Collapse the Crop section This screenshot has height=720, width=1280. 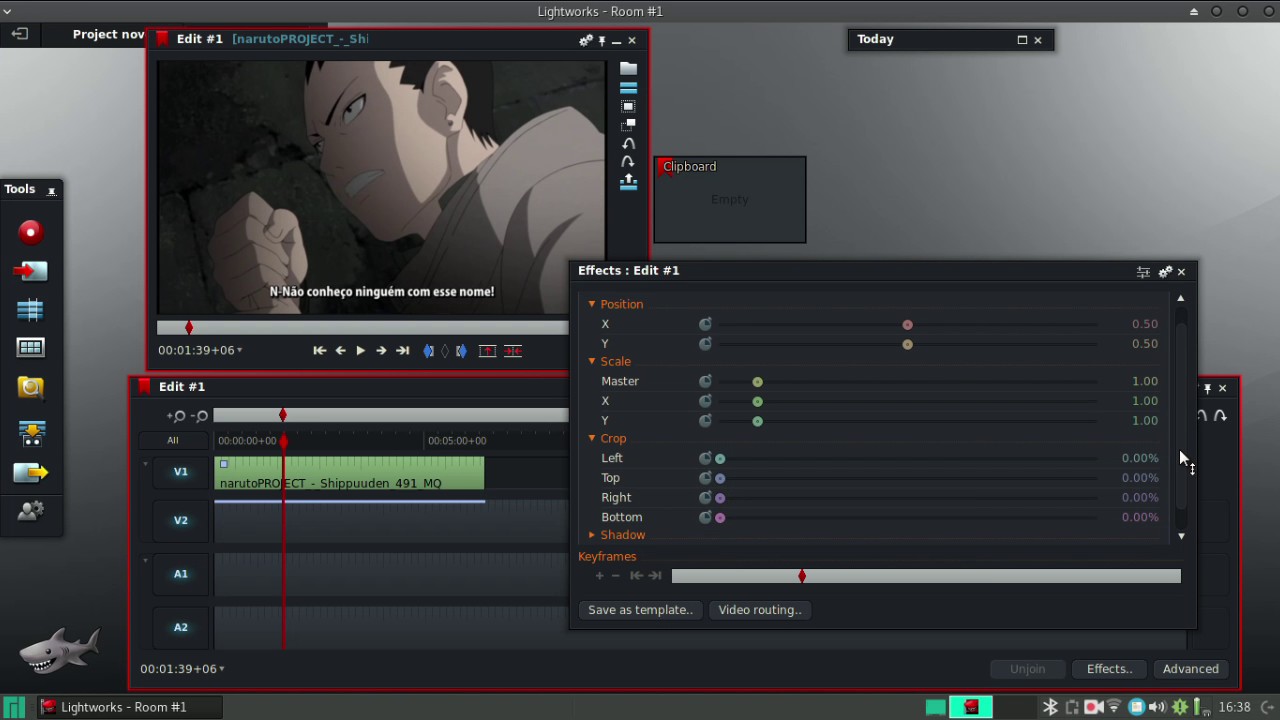pos(592,438)
